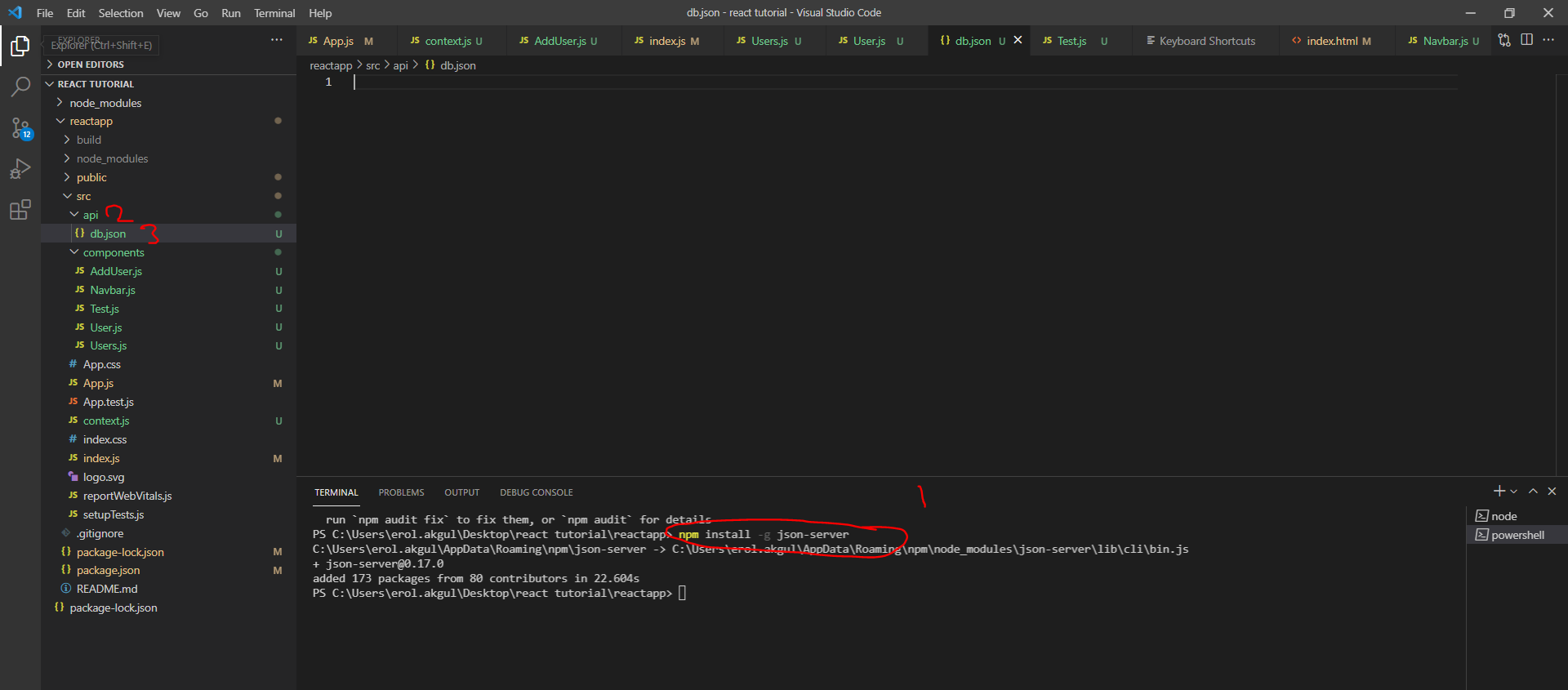The width and height of the screenshot is (1568, 690).
Task: Expand the OPEN EDITORS section
Action: pos(90,65)
